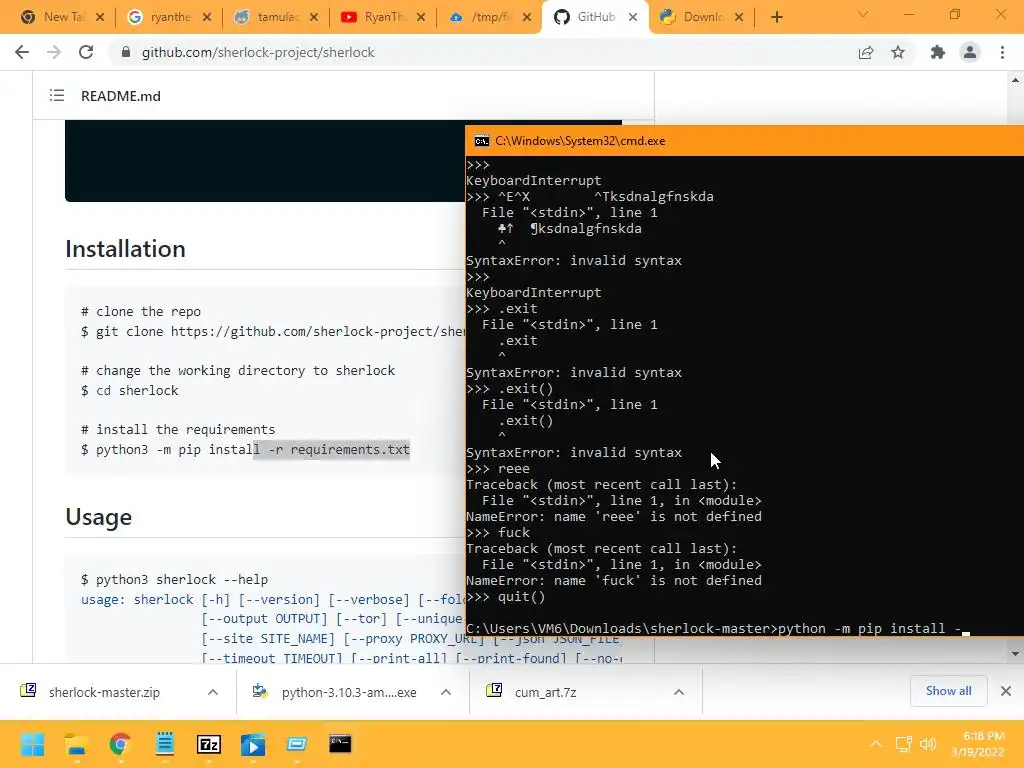Screen dimensions: 1024x768
Task: Click the git clone command line
Action: pyautogui.click(x=273, y=331)
